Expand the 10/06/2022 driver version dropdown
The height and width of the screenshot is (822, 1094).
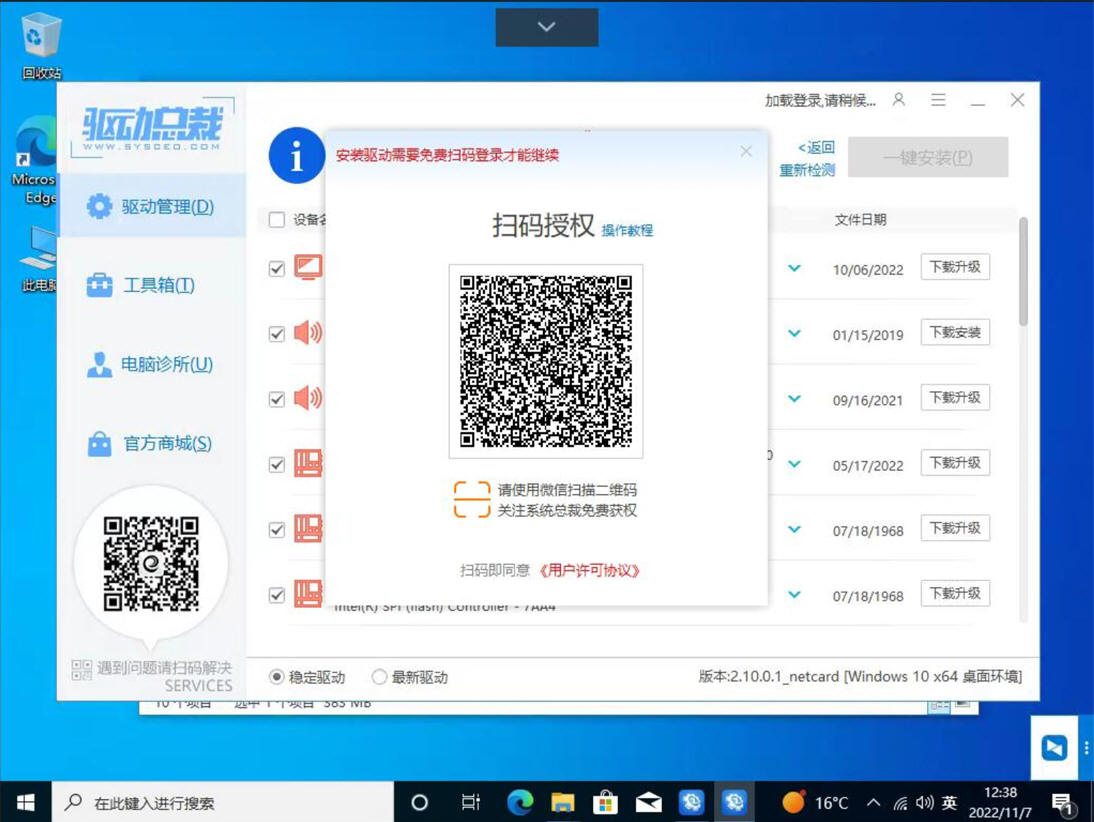click(794, 268)
